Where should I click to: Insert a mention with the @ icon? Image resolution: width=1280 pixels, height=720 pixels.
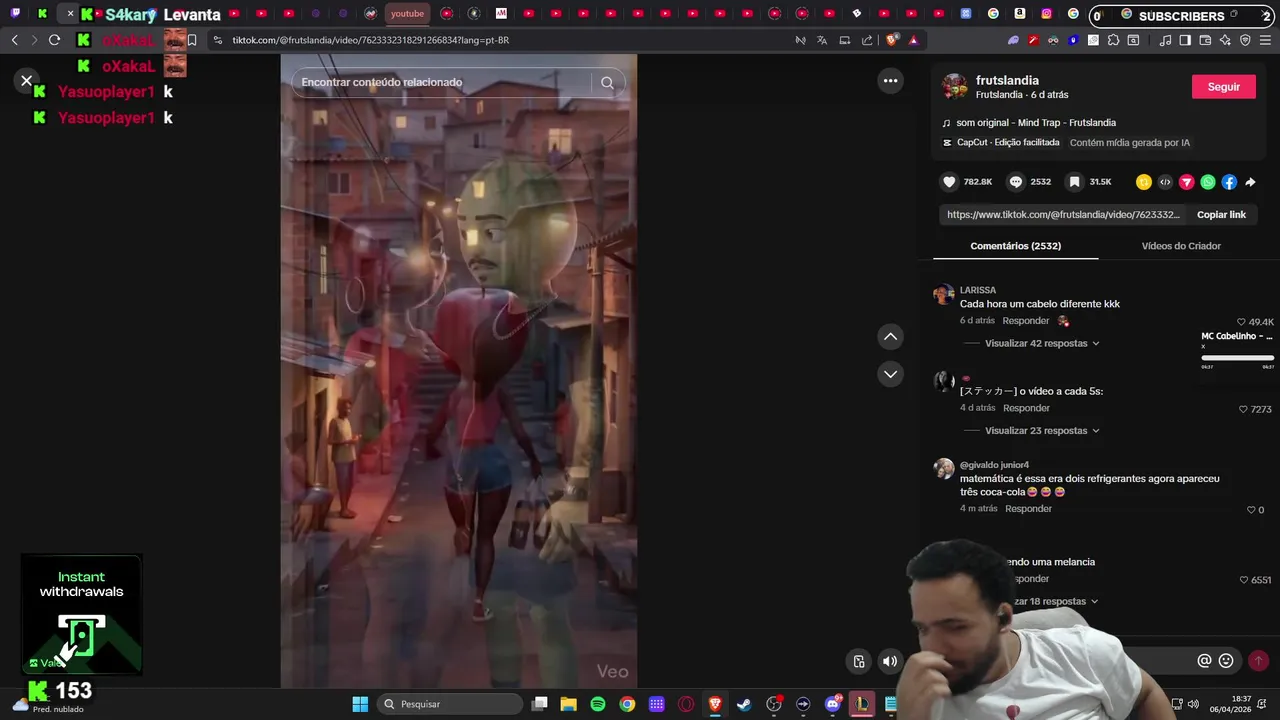(x=1204, y=661)
